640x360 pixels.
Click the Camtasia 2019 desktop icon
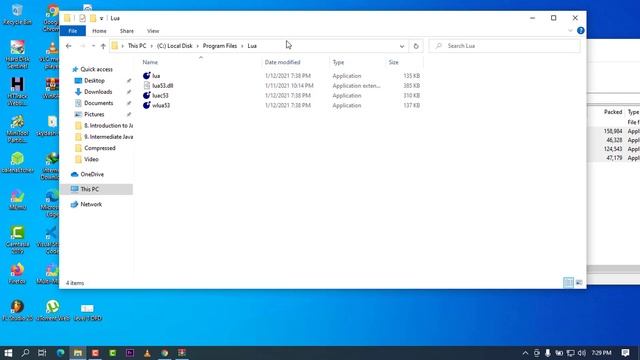[17, 240]
